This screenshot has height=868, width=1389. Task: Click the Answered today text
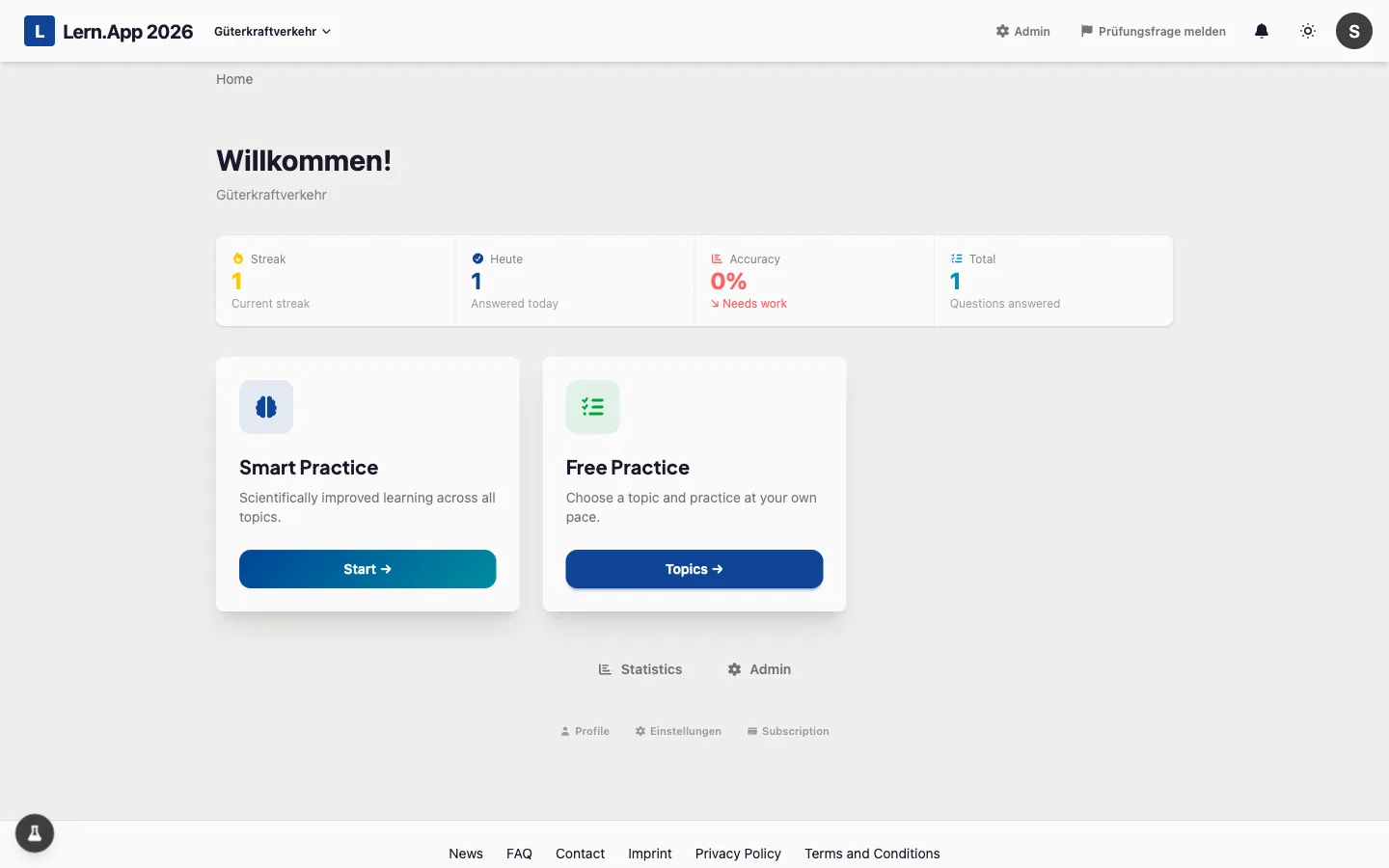click(x=514, y=304)
